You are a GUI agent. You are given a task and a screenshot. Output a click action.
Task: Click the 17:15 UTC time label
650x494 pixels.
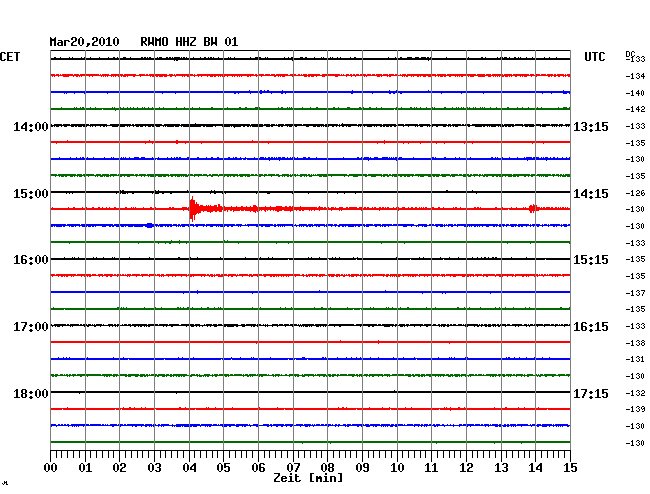591,394
